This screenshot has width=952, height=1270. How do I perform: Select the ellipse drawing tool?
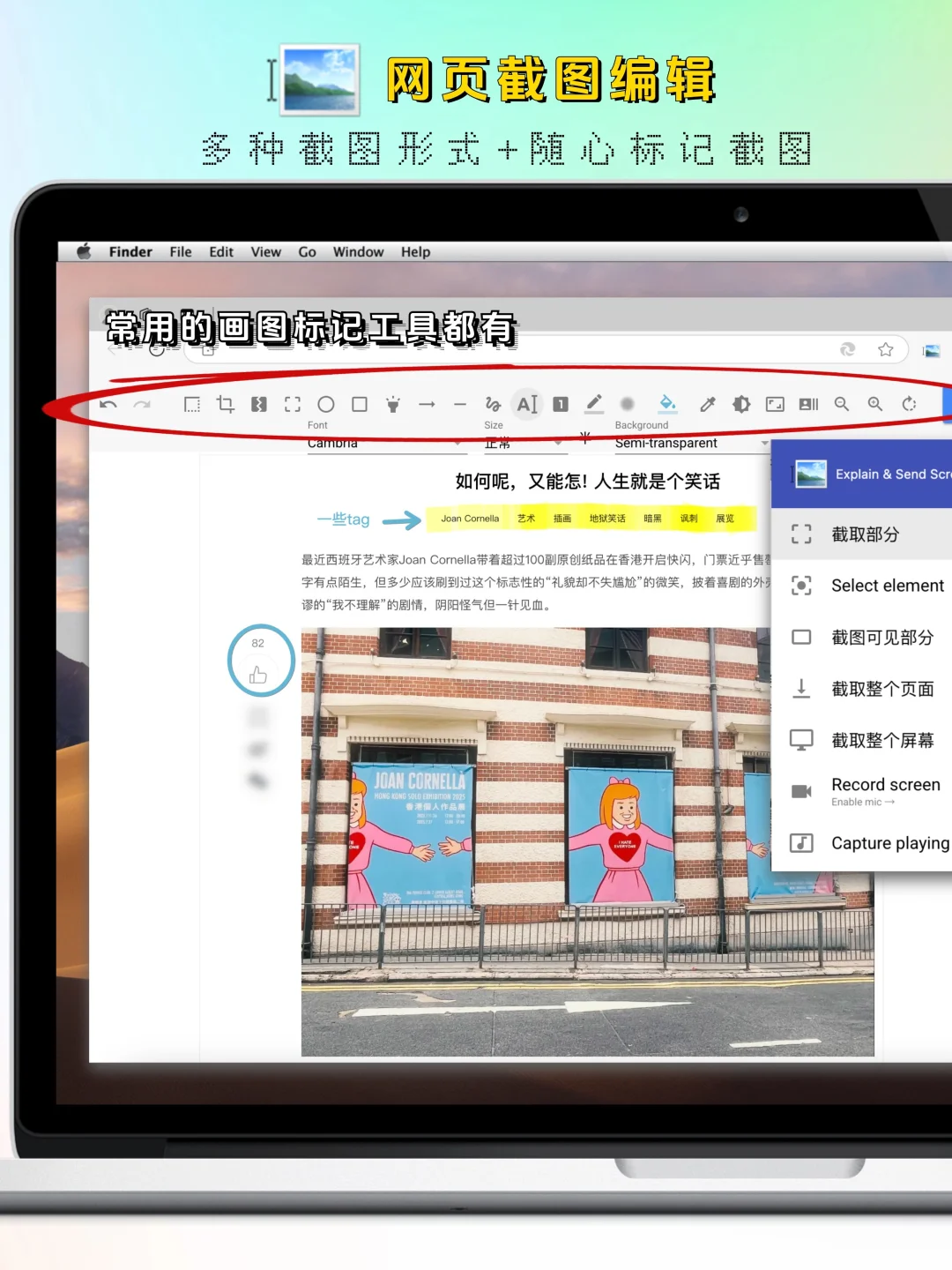click(x=326, y=404)
